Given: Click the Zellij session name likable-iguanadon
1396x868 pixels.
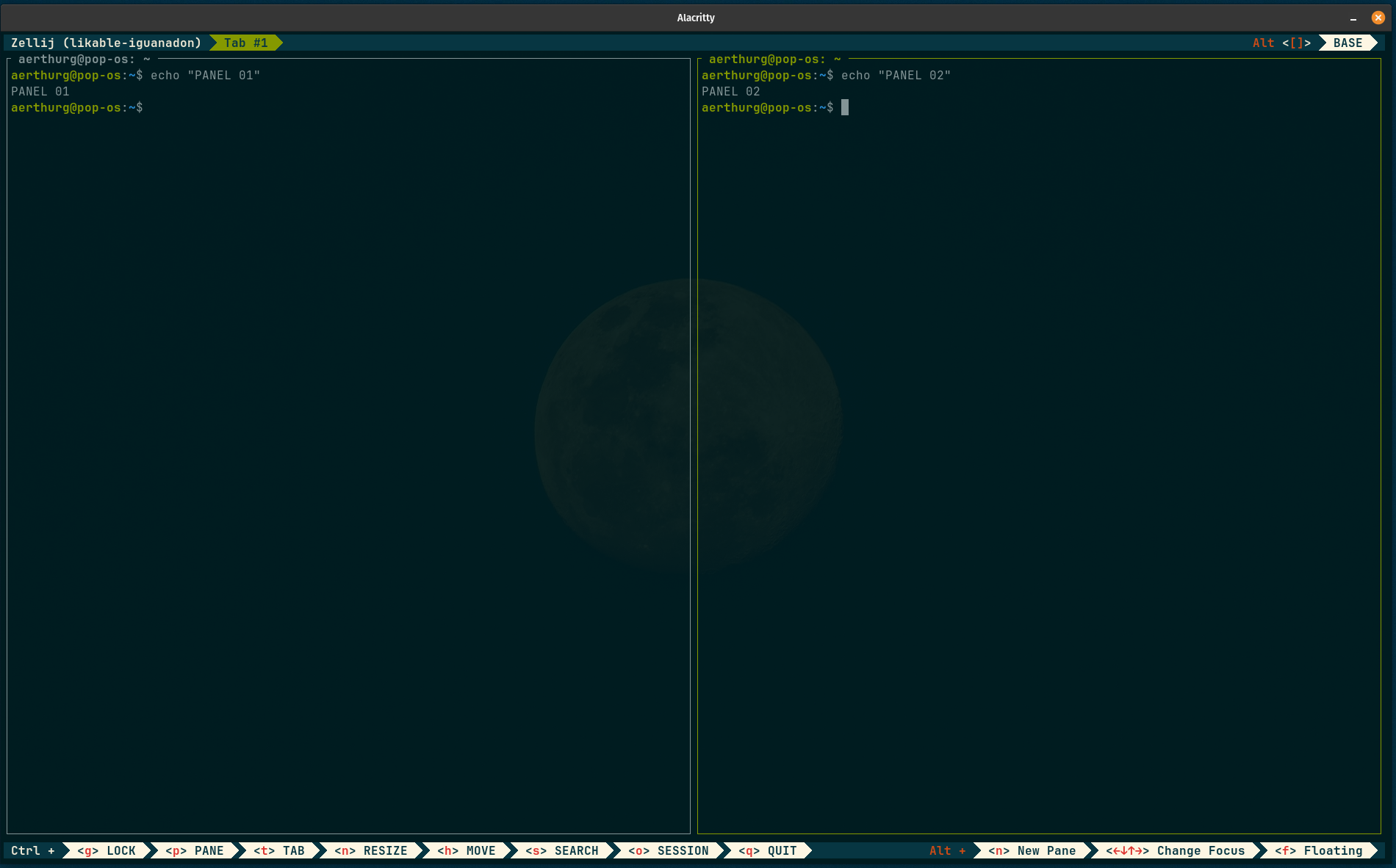Looking at the screenshot, I should tap(132, 43).
